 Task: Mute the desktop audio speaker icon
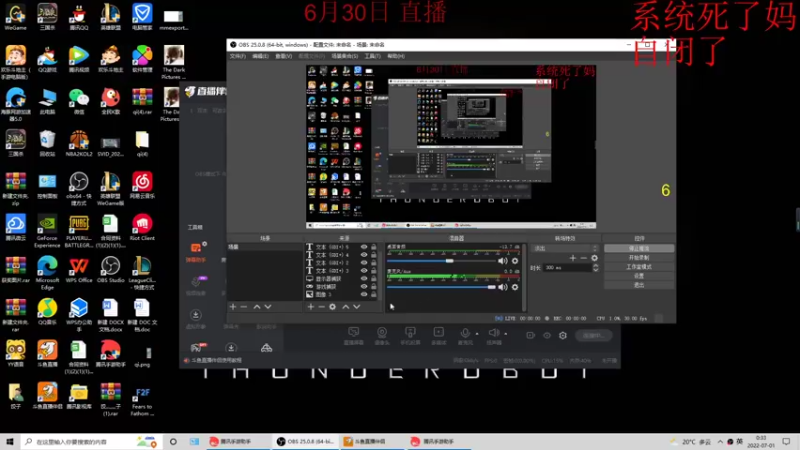[x=503, y=261]
